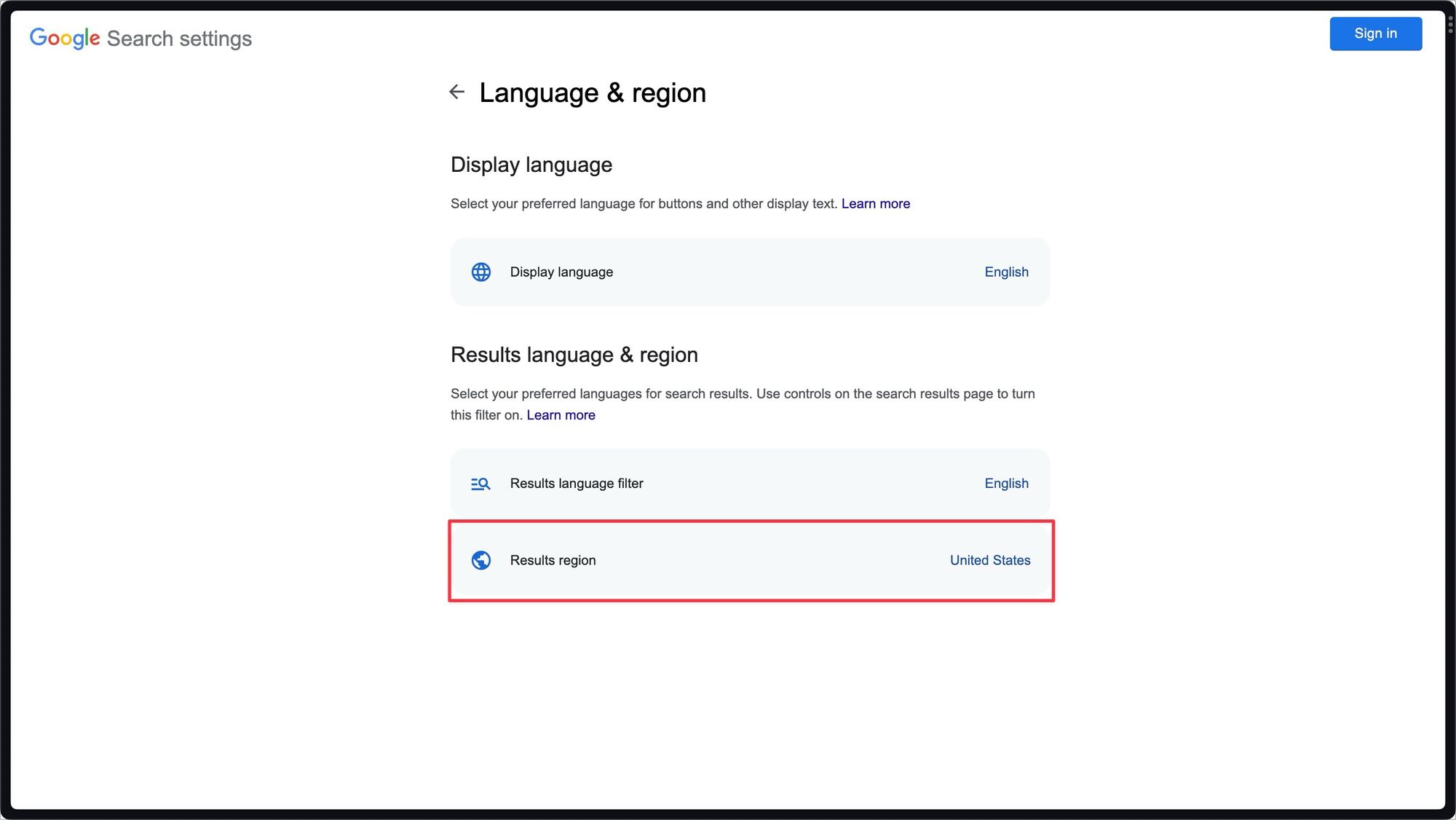The image size is (1456, 820).
Task: Open the Display language selector
Action: pos(750,271)
